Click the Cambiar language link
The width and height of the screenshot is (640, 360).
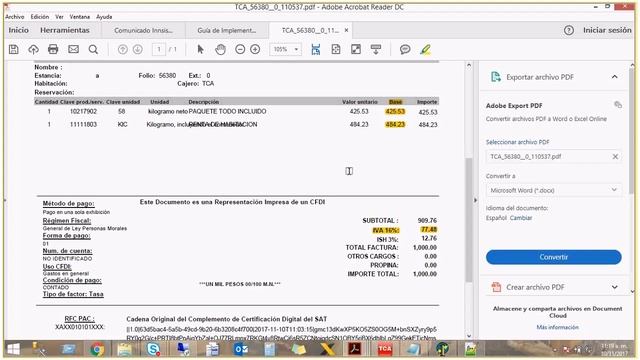point(521,218)
